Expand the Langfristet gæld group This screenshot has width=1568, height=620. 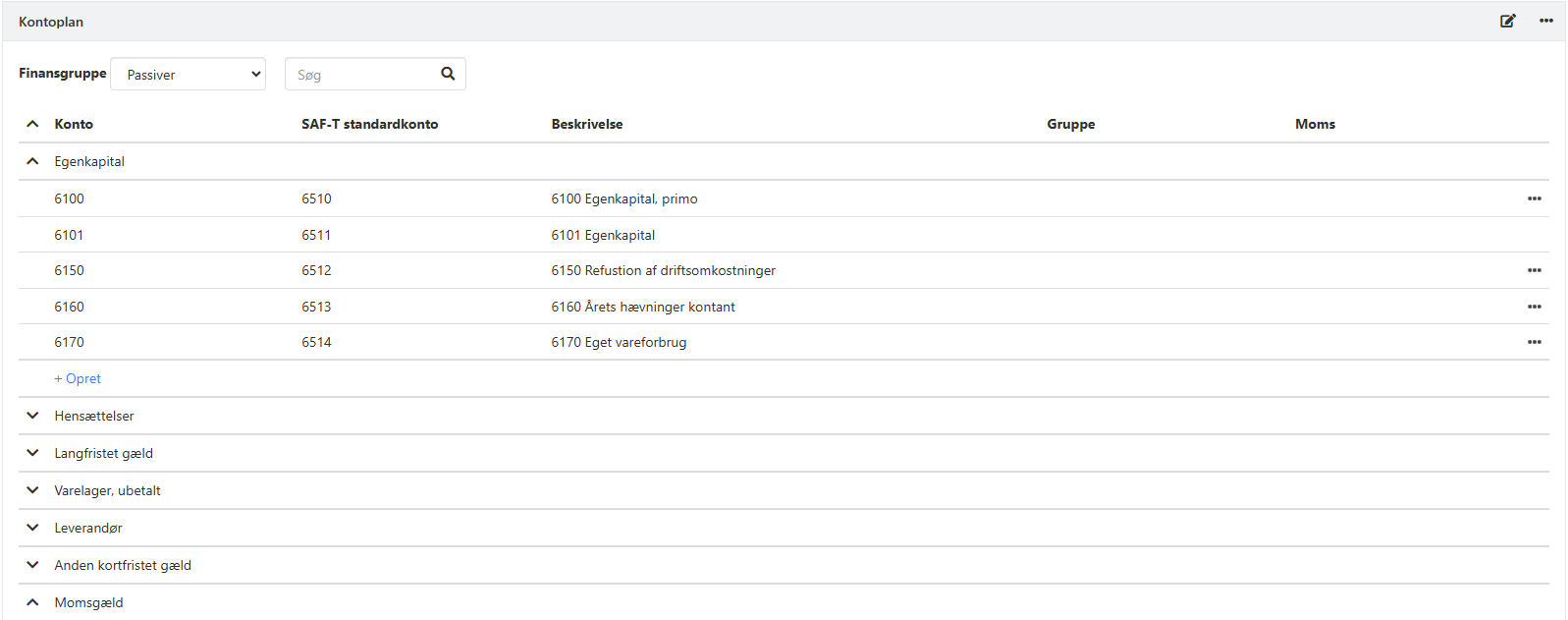click(x=32, y=453)
